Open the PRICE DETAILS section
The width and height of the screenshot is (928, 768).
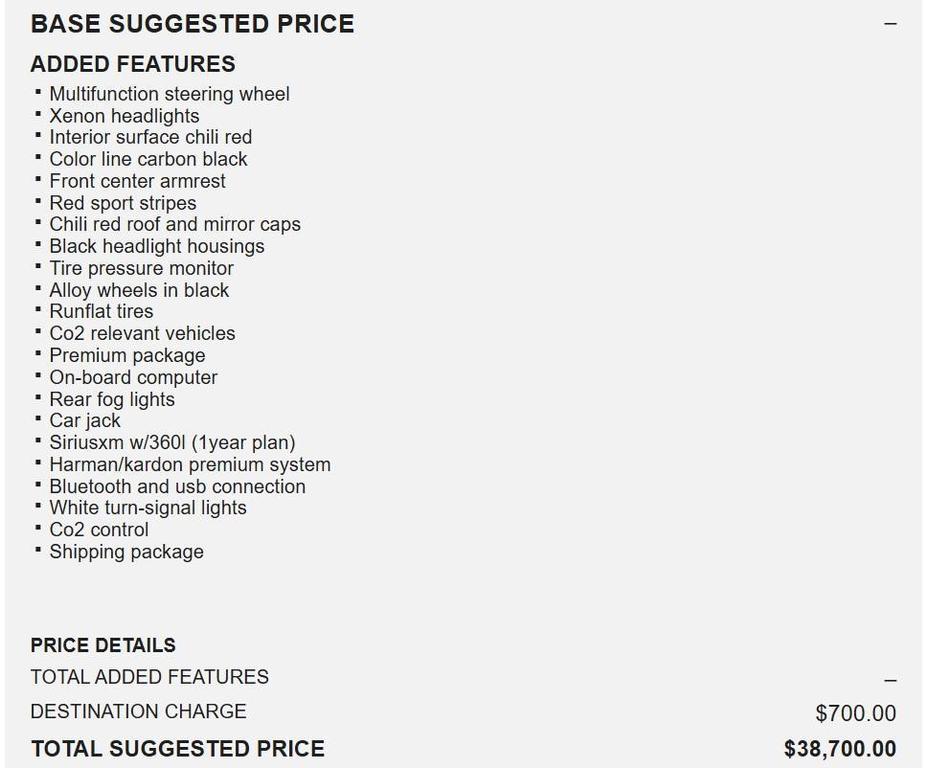tap(102, 645)
